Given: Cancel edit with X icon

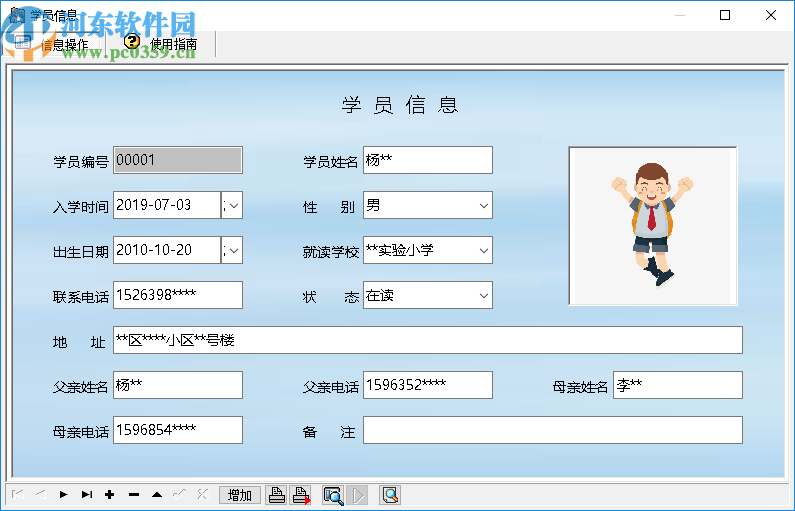Looking at the screenshot, I should (x=203, y=494).
